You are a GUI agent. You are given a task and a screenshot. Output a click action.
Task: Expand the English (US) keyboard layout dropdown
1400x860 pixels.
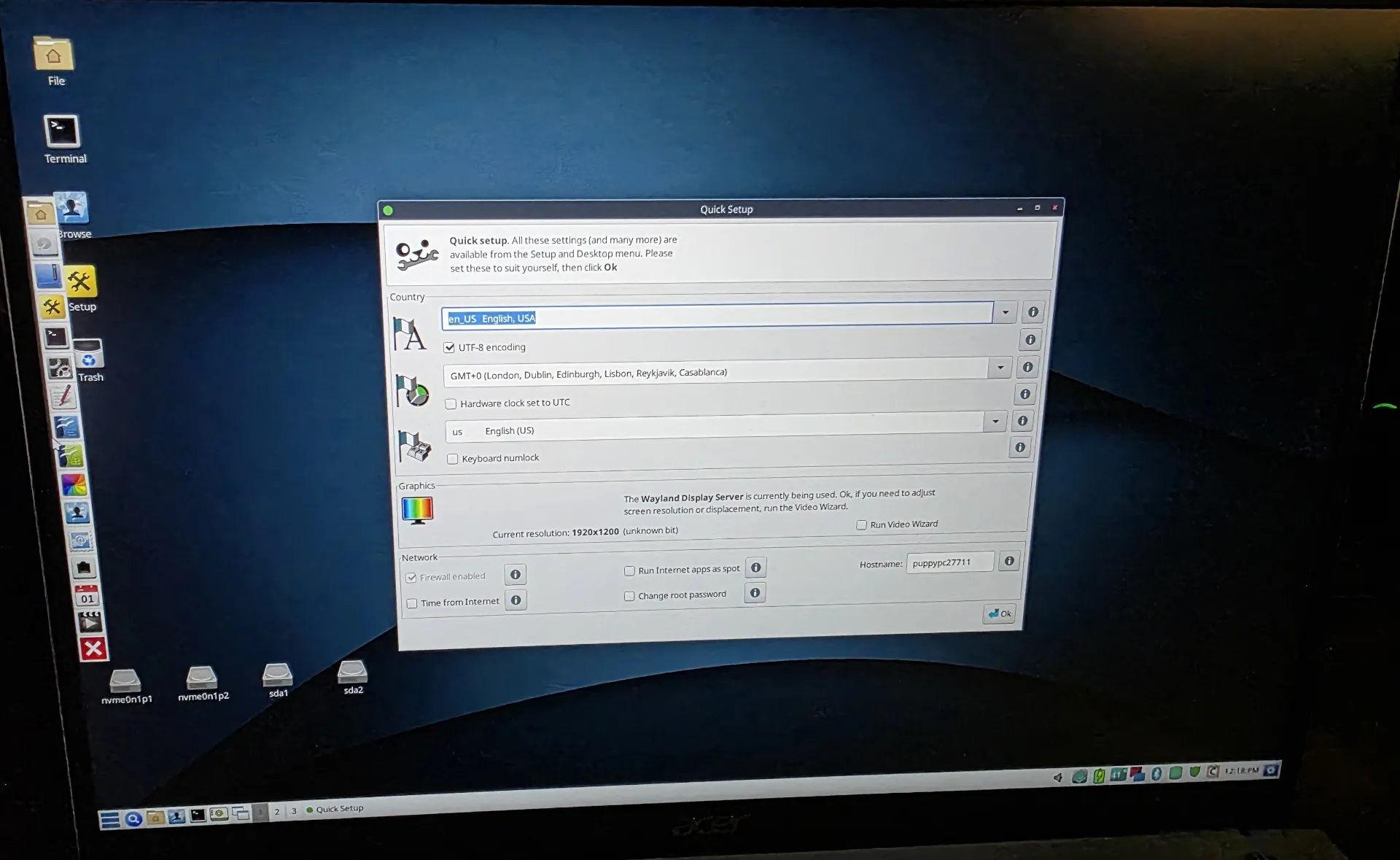[995, 422]
